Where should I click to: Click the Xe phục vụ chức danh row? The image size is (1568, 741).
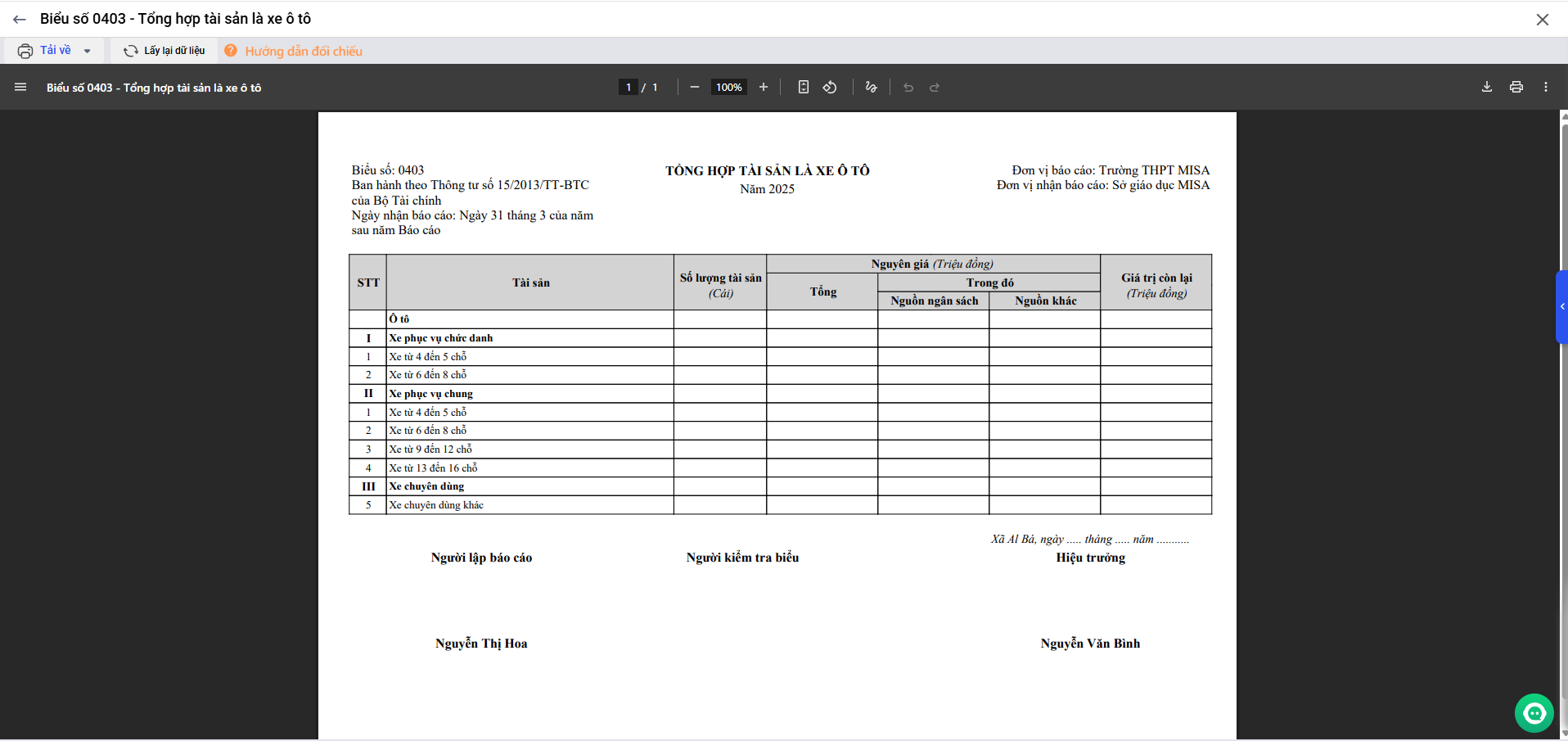pos(780,338)
